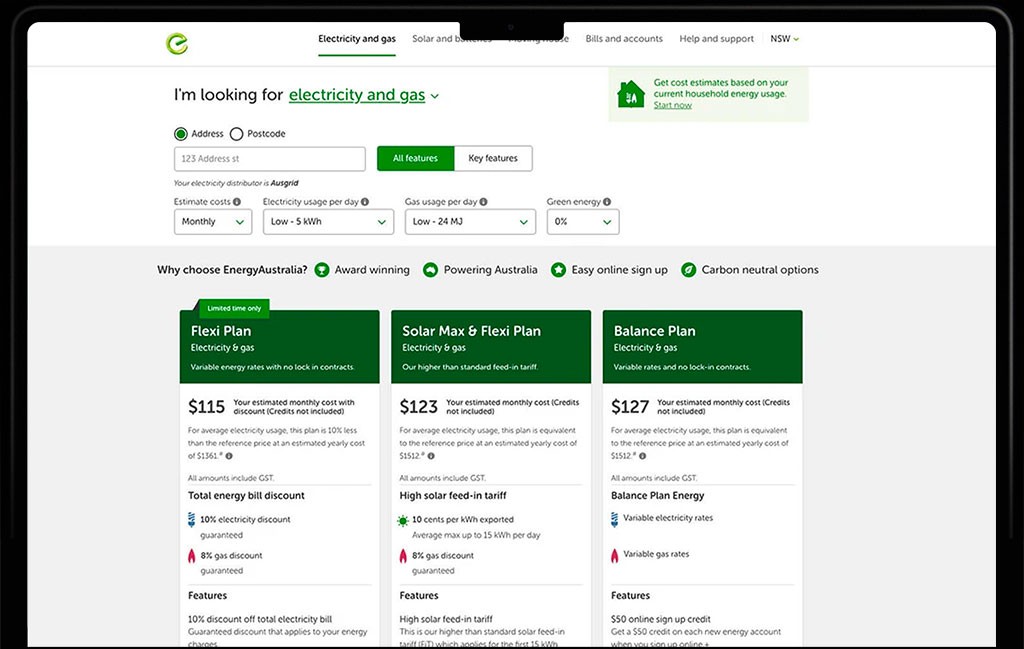The width and height of the screenshot is (1024, 649).
Task: Click the $123 estimated monthly cost
Action: 419,407
